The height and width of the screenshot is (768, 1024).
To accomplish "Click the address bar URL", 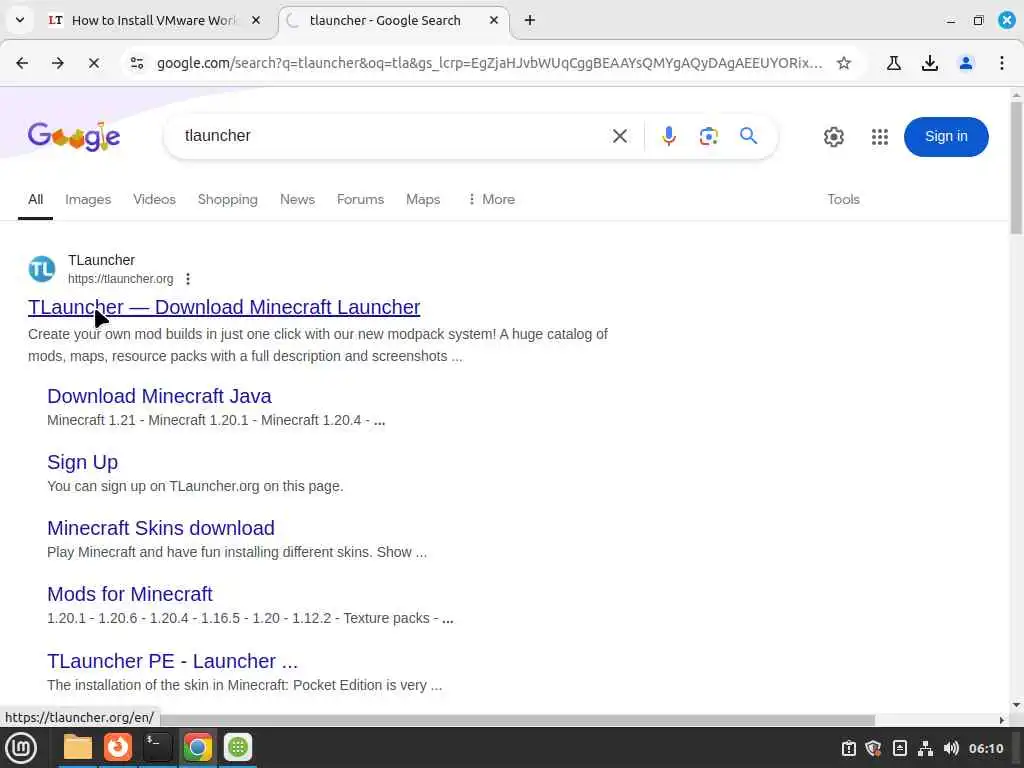I will 490,63.
